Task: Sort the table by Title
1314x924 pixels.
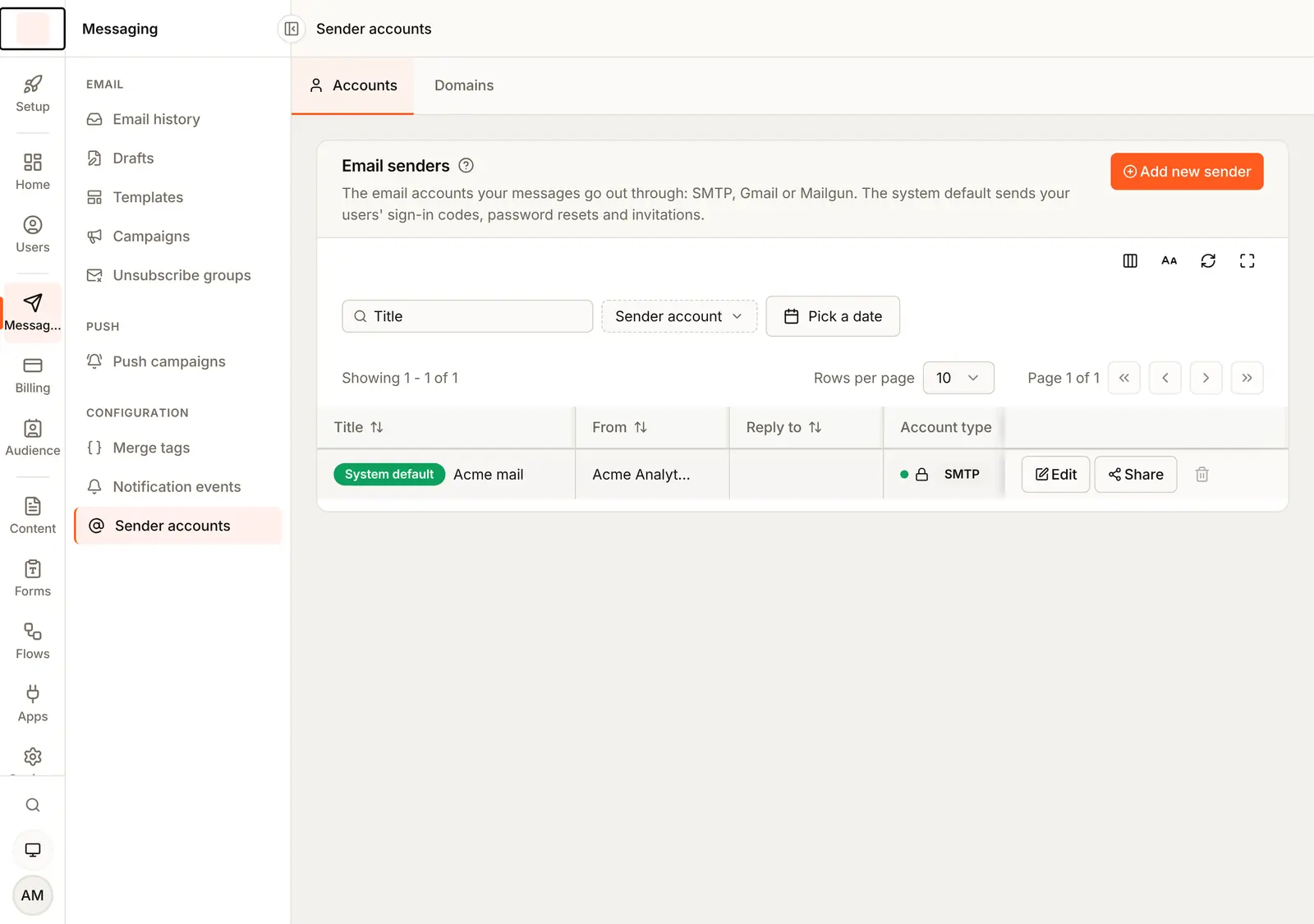Action: point(359,427)
